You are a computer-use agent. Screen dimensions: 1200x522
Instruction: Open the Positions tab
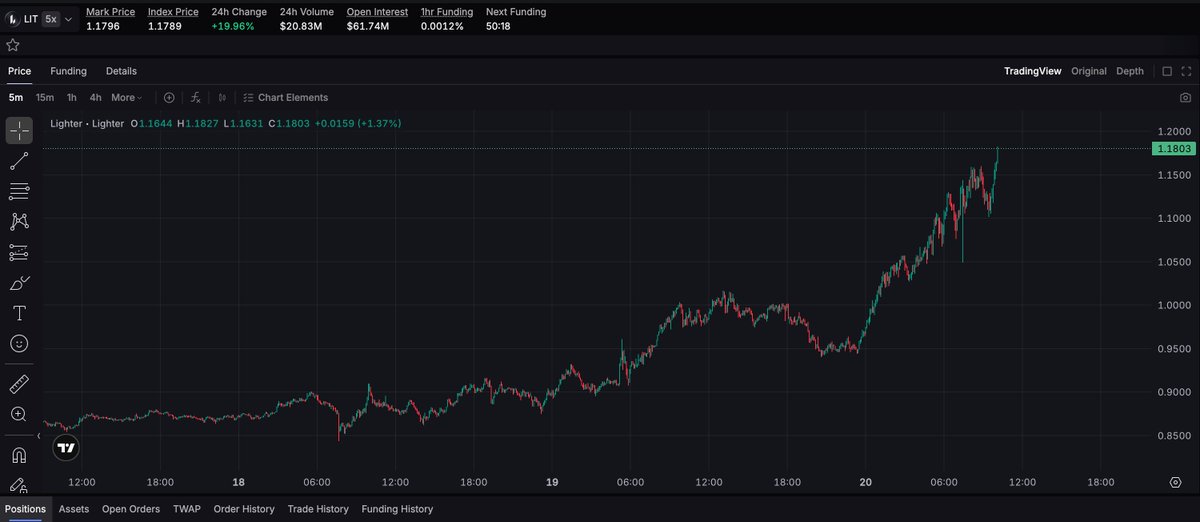25,509
